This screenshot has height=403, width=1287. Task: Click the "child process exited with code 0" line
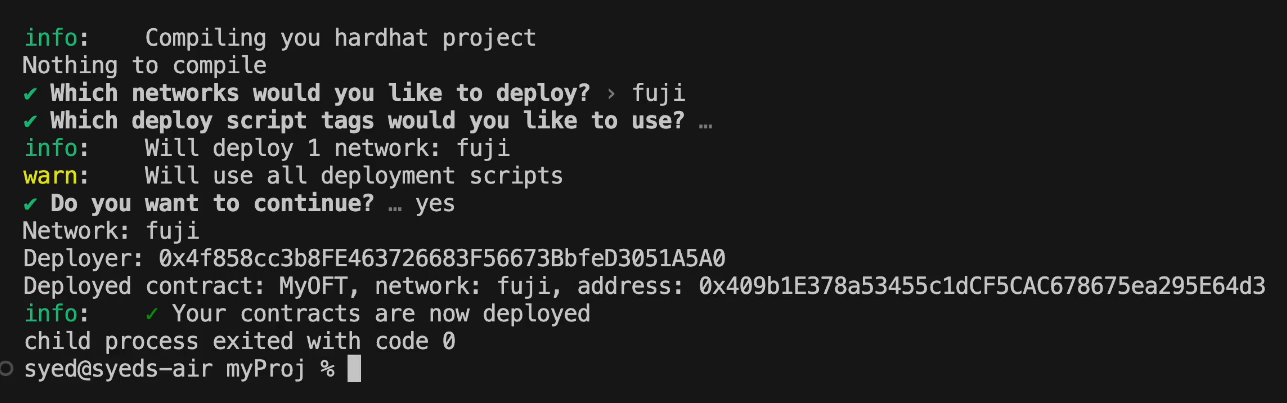point(239,342)
